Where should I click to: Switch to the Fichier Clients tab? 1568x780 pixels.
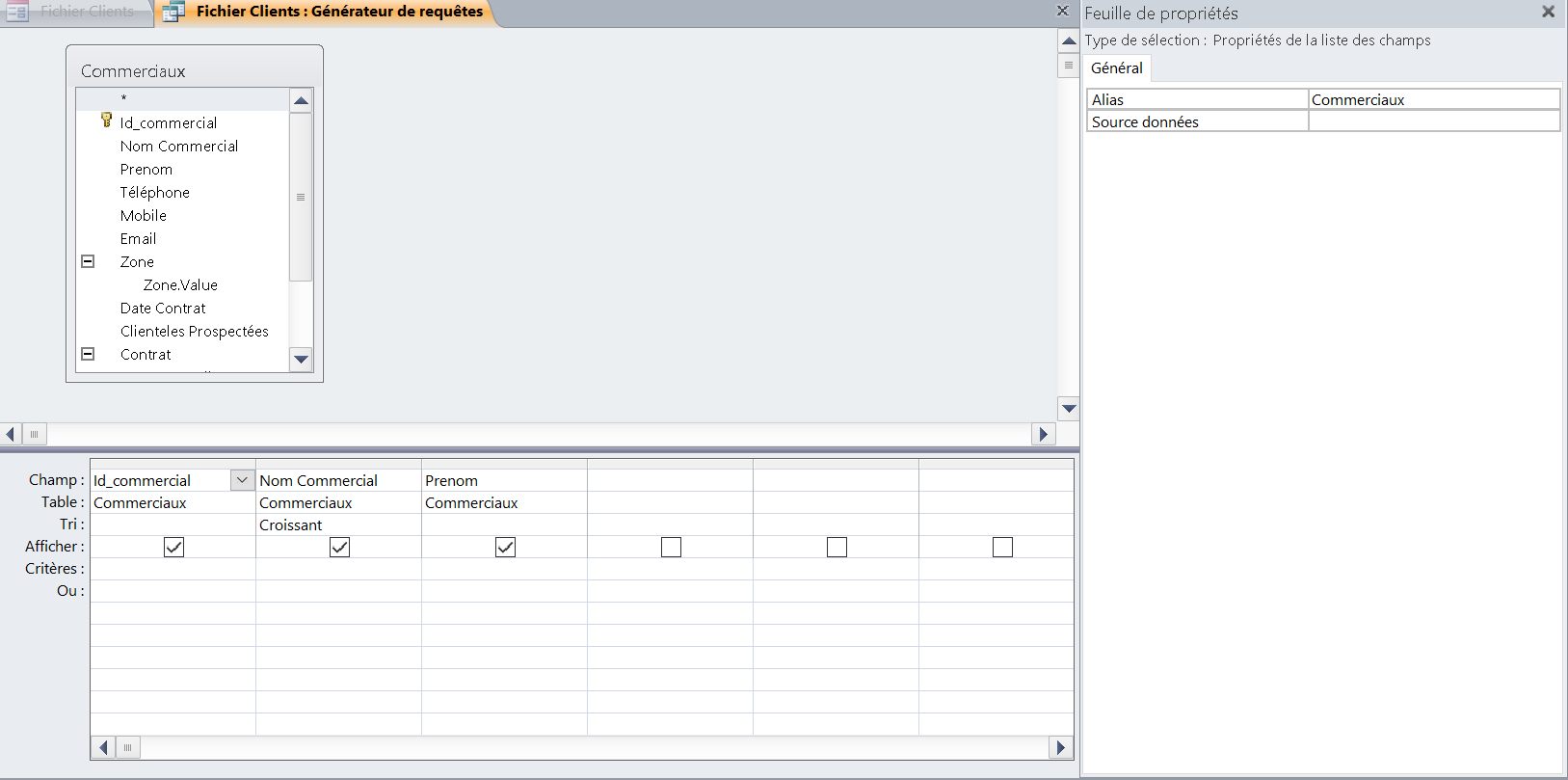[x=75, y=12]
